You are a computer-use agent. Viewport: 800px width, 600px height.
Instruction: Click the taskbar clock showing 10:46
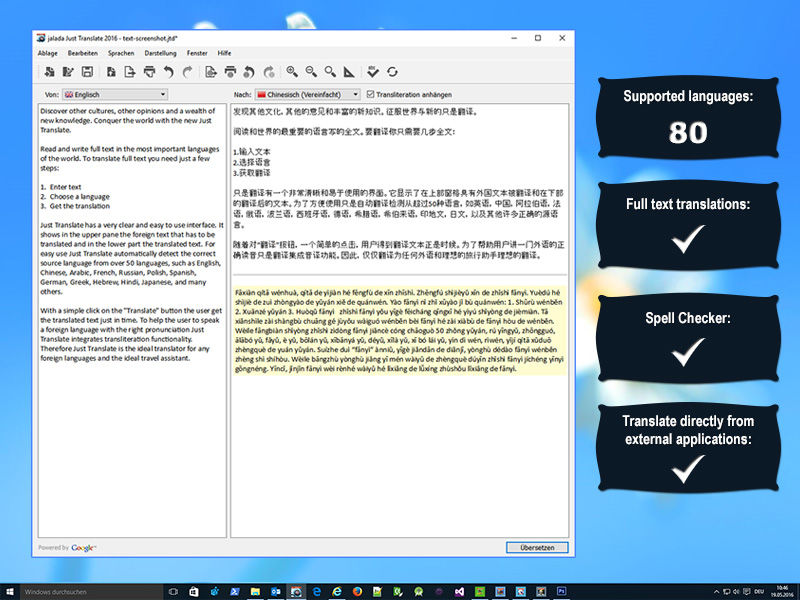click(782, 592)
